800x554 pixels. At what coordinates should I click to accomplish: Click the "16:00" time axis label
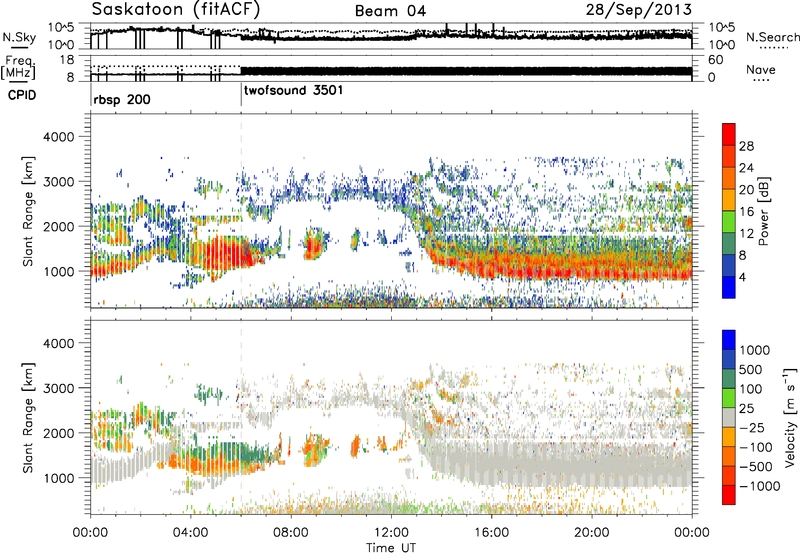coord(491,533)
